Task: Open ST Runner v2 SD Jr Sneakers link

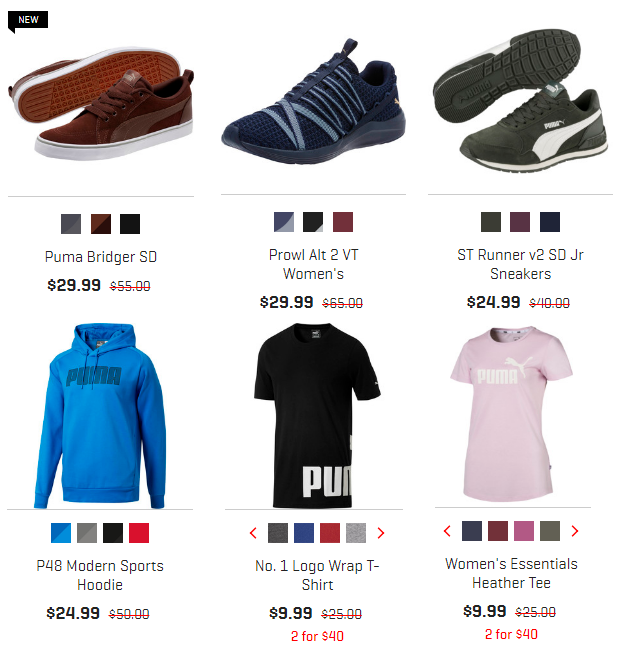Action: pos(520,264)
